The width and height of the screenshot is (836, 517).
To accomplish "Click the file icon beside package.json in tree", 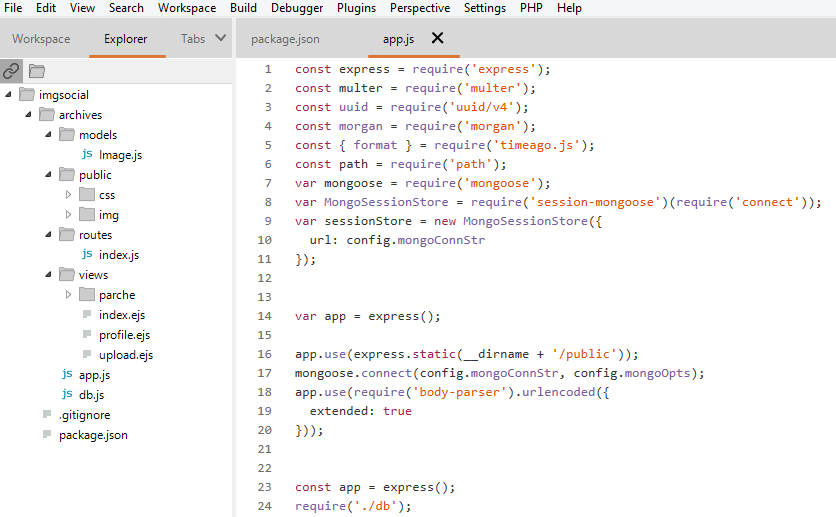I will (47, 434).
